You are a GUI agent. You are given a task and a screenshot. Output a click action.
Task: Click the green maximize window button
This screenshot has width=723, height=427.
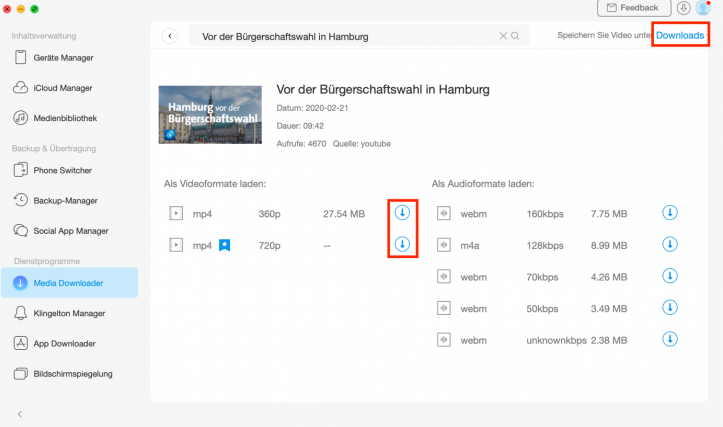[35, 9]
